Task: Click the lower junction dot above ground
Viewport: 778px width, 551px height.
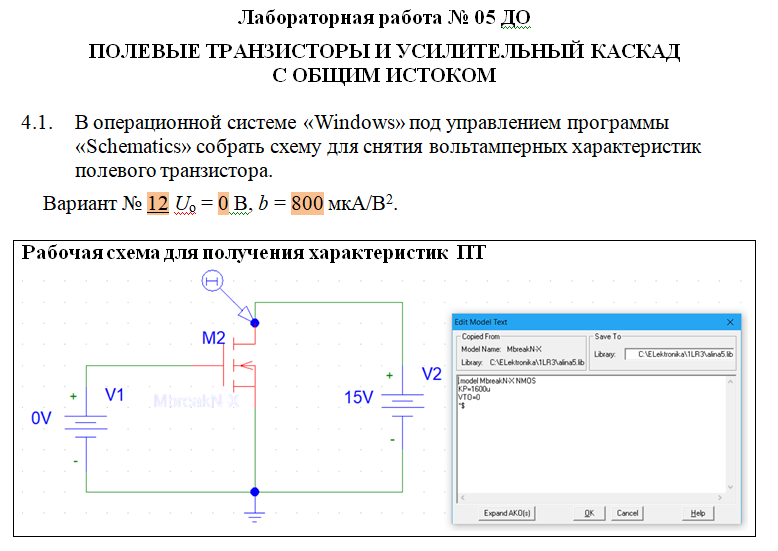Action: pos(255,492)
